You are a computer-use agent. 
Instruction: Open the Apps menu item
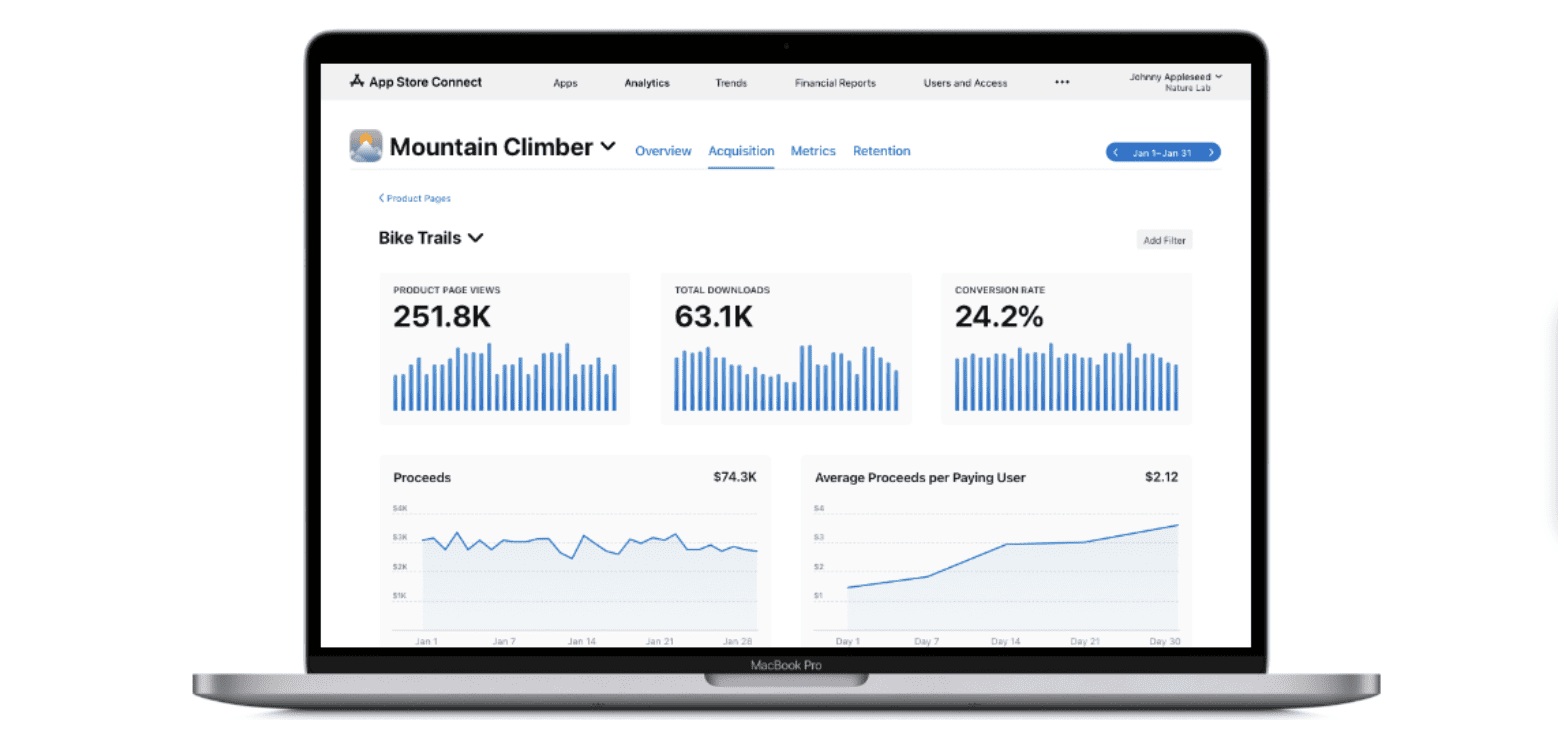pyautogui.click(x=565, y=83)
